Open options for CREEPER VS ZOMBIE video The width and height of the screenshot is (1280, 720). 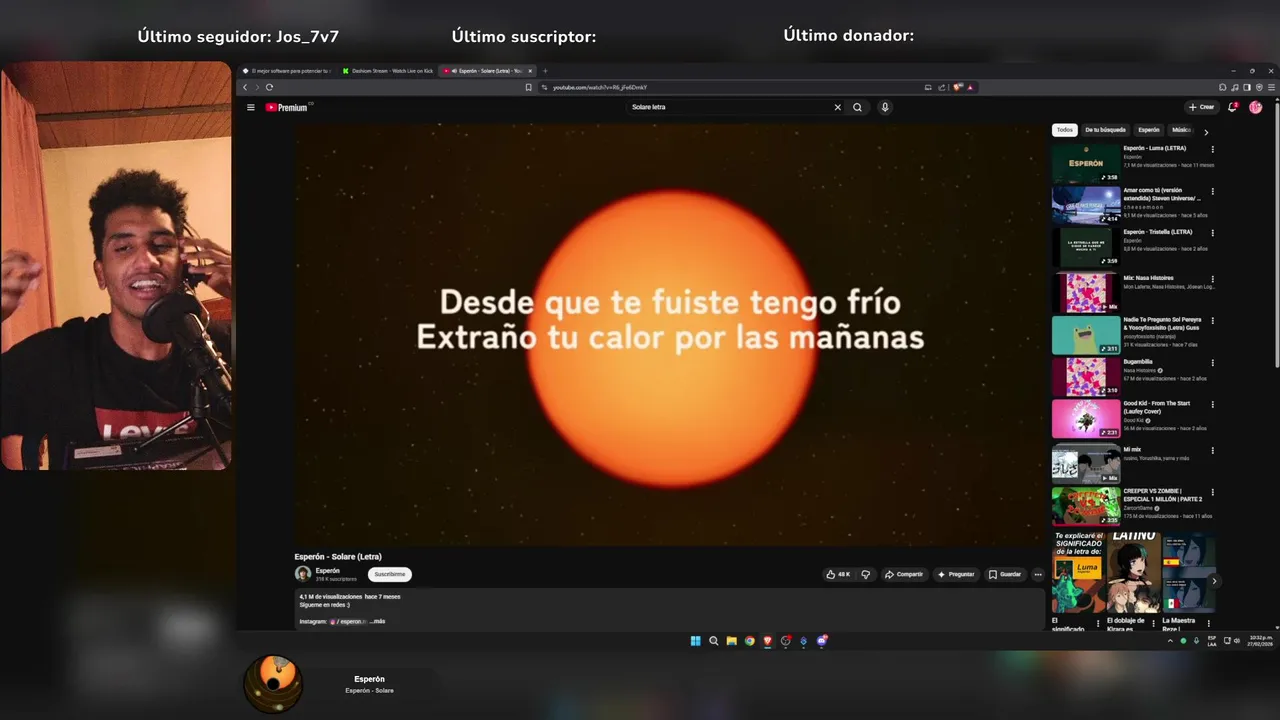[x=1213, y=492]
